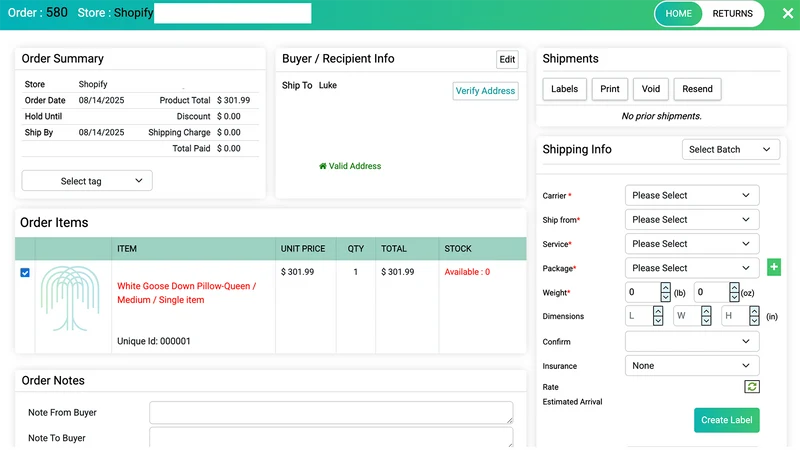Switch to the RETURNS tab

click(732, 14)
